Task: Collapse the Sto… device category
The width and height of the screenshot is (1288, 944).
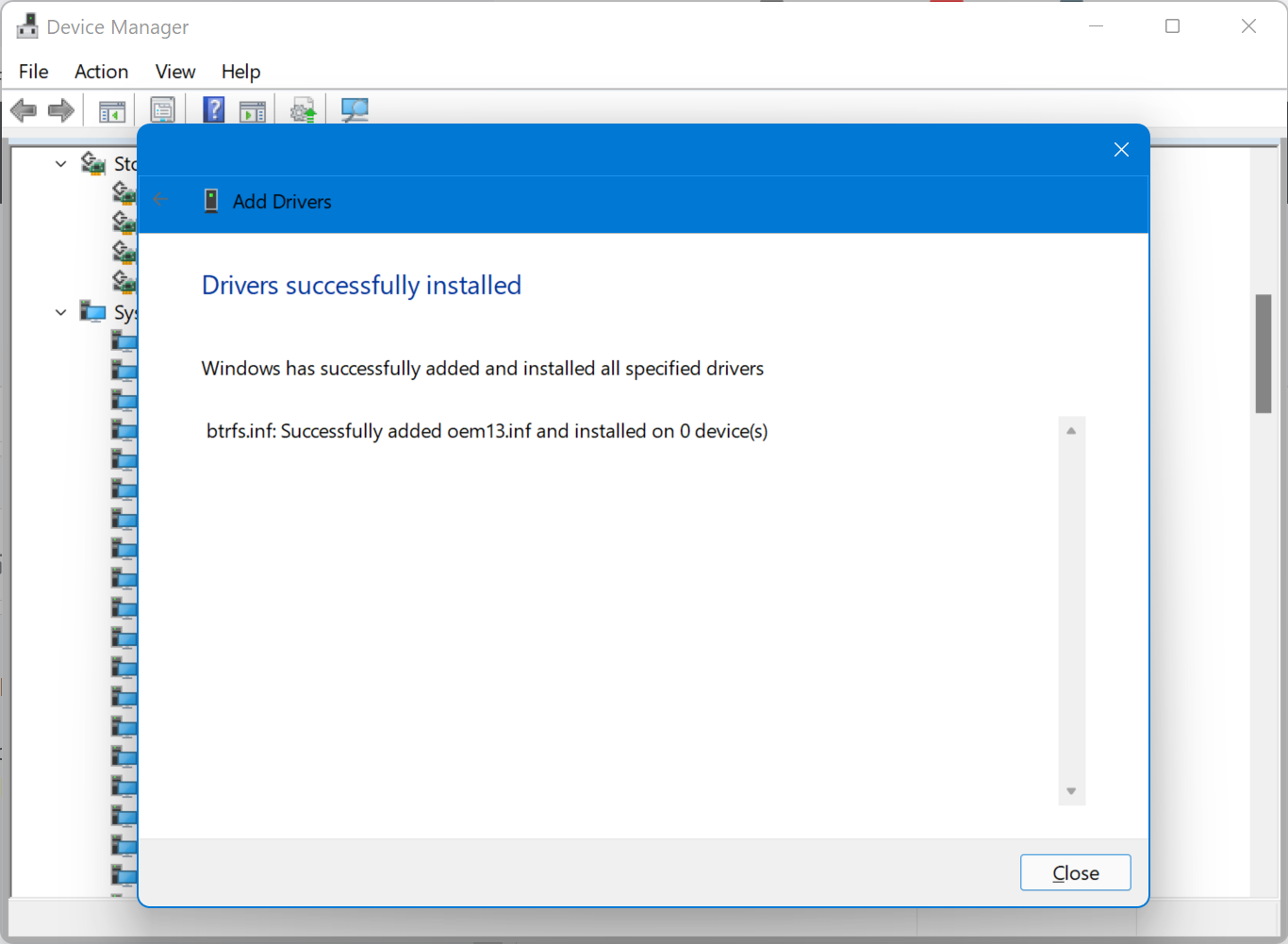Action: [x=61, y=164]
